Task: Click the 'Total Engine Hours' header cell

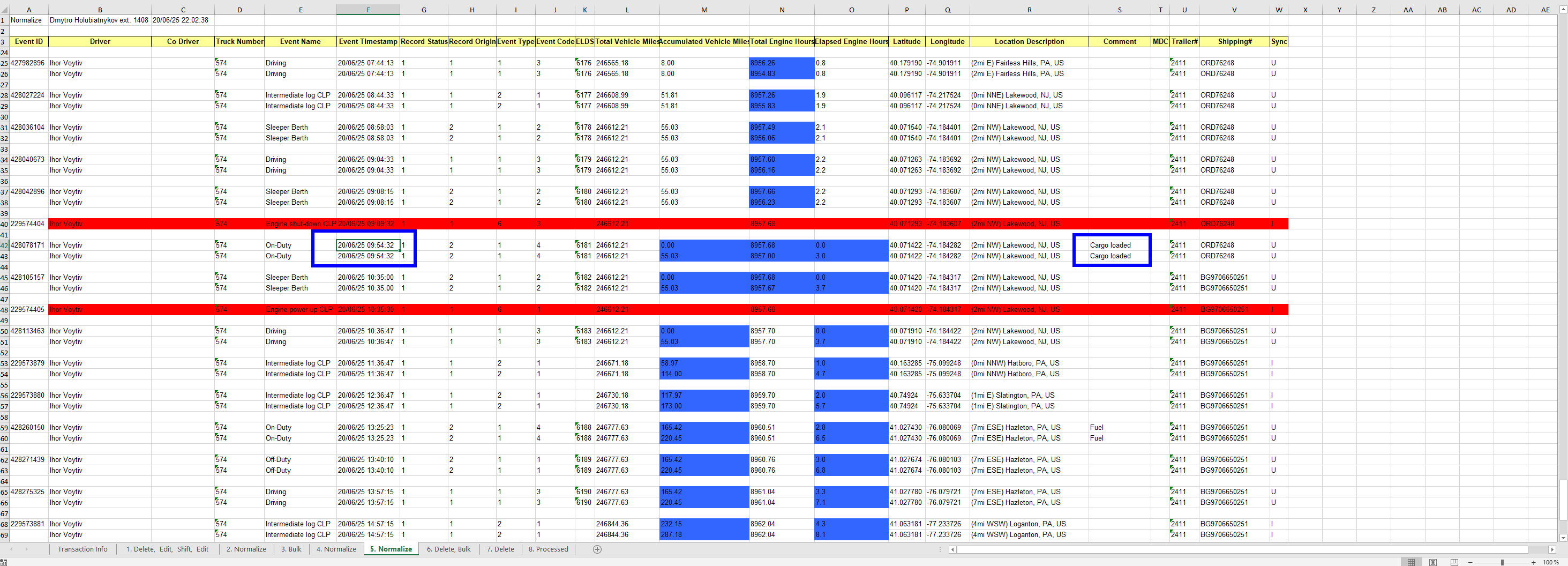Action: tap(782, 41)
